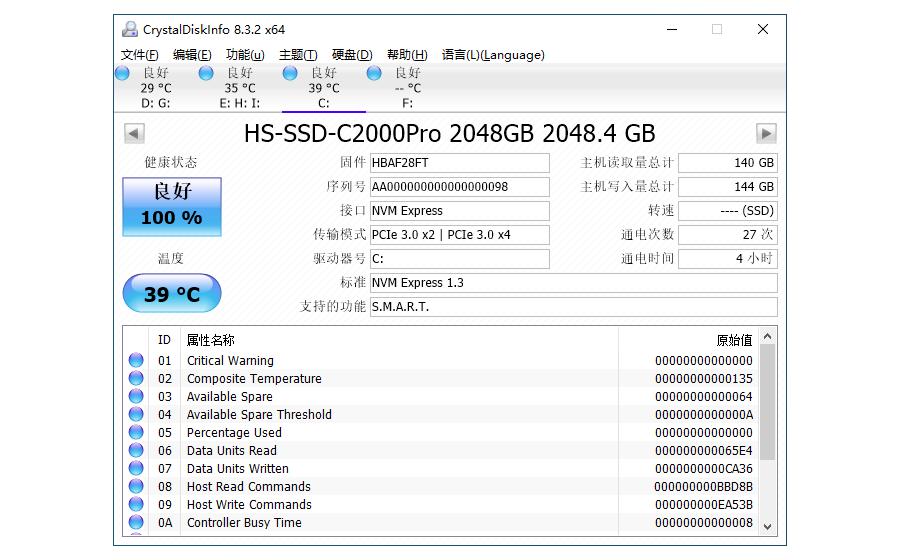This screenshot has height=560, width=900.
Task: Click raw value 00000000000135
Action: pyautogui.click(x=704, y=379)
